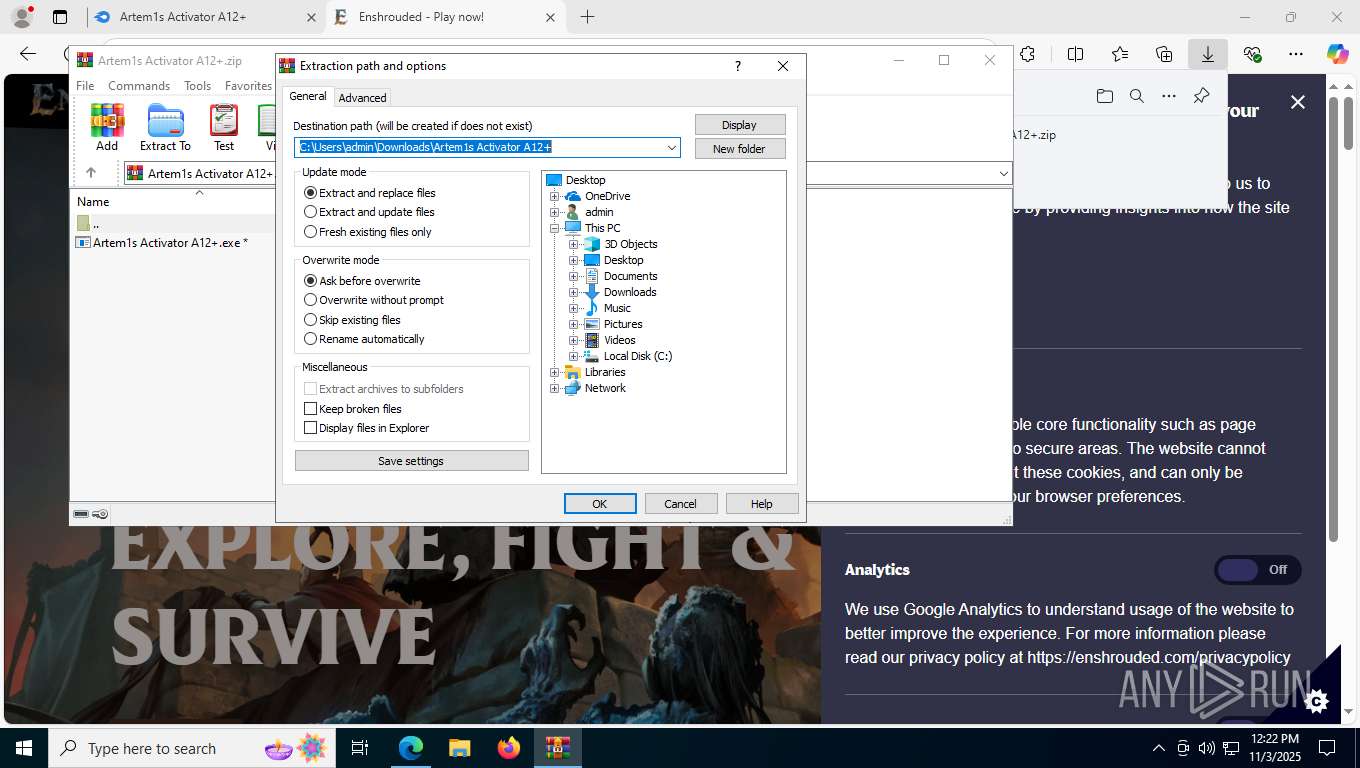This screenshot has height=768, width=1360.
Task: Expand 3D Objects tree node
Action: pos(573,244)
